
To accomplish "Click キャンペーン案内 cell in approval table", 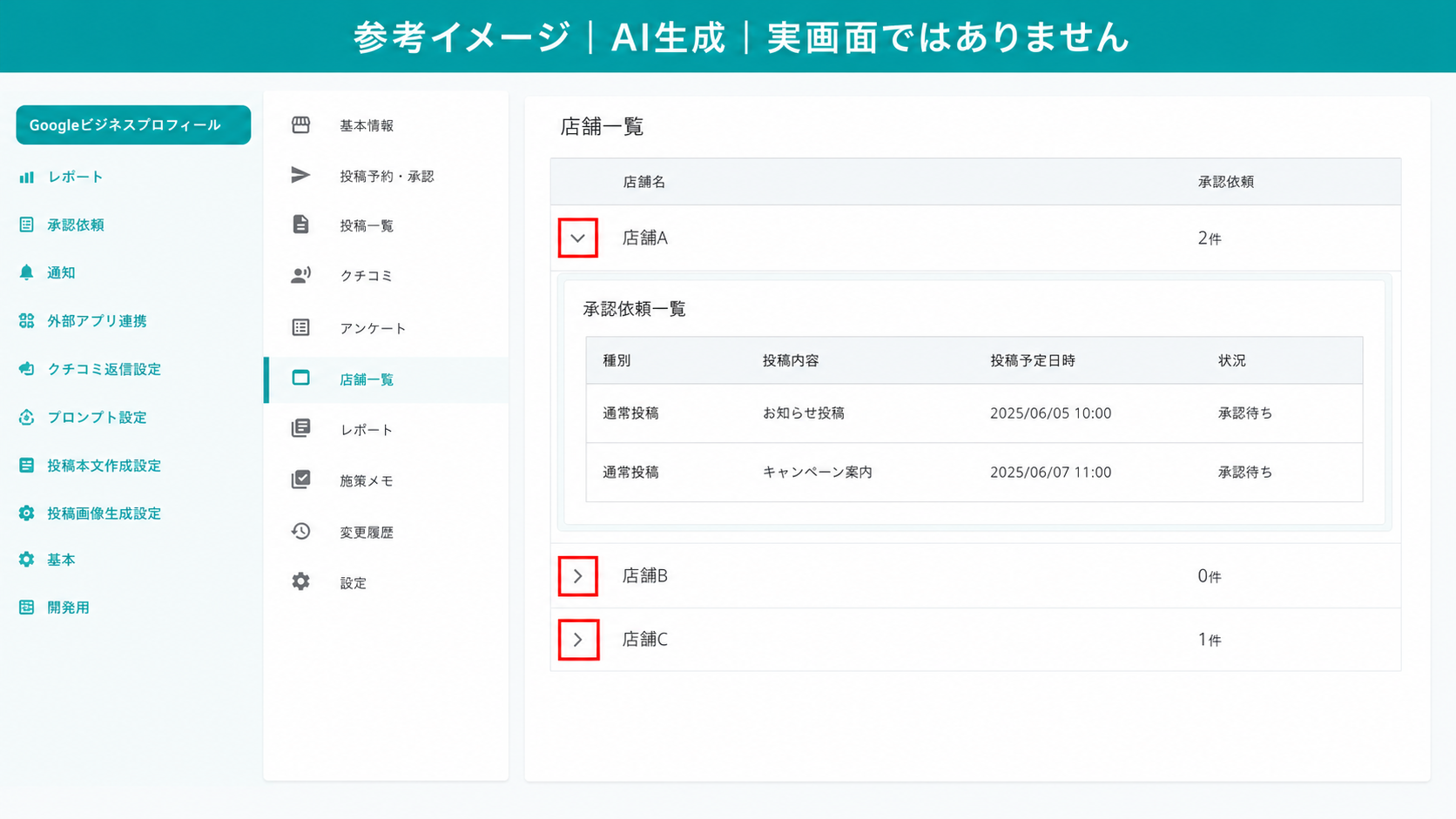I will [x=818, y=472].
